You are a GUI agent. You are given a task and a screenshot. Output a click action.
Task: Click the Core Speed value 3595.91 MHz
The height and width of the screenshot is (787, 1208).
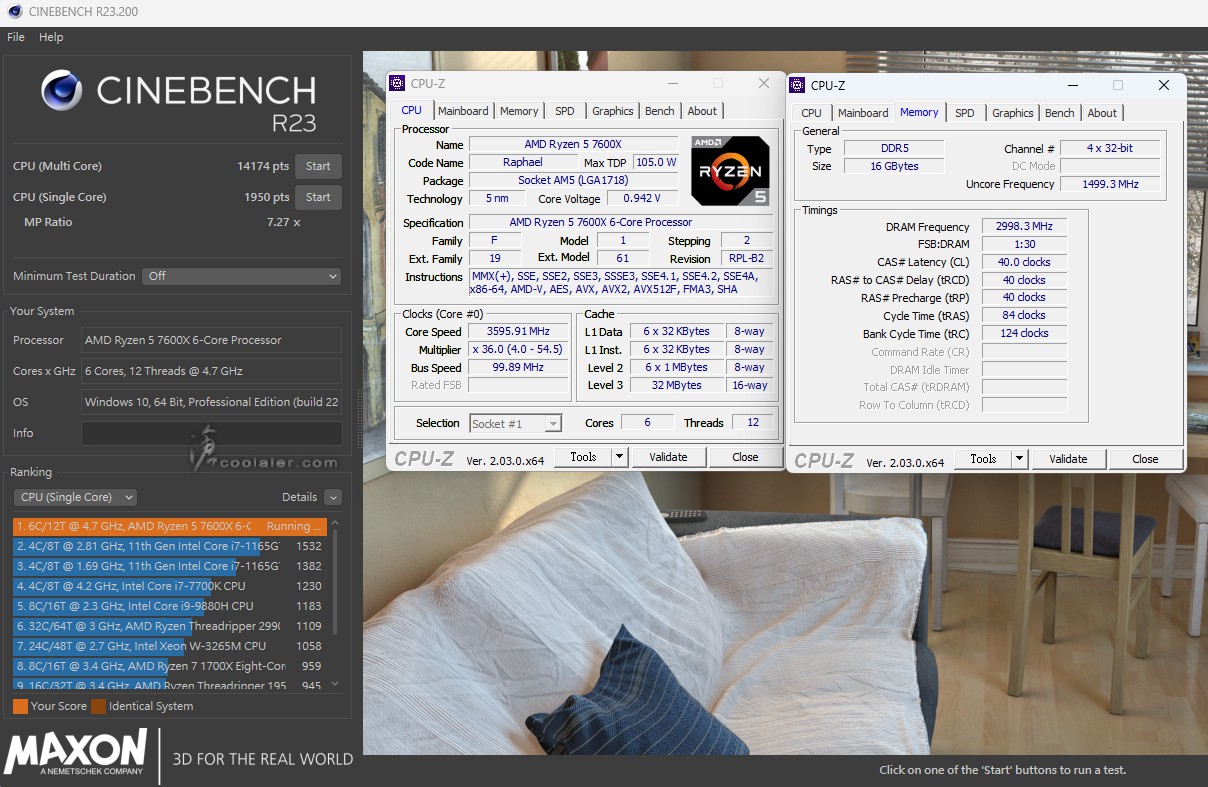(x=520, y=332)
